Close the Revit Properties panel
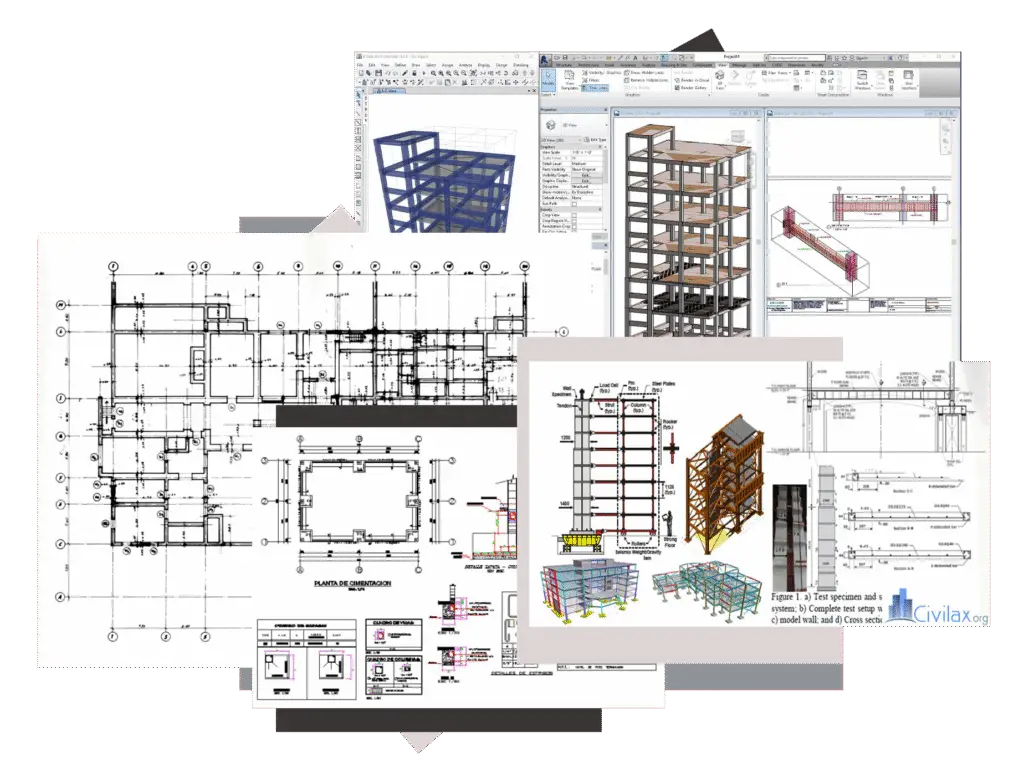 pyautogui.click(x=605, y=110)
